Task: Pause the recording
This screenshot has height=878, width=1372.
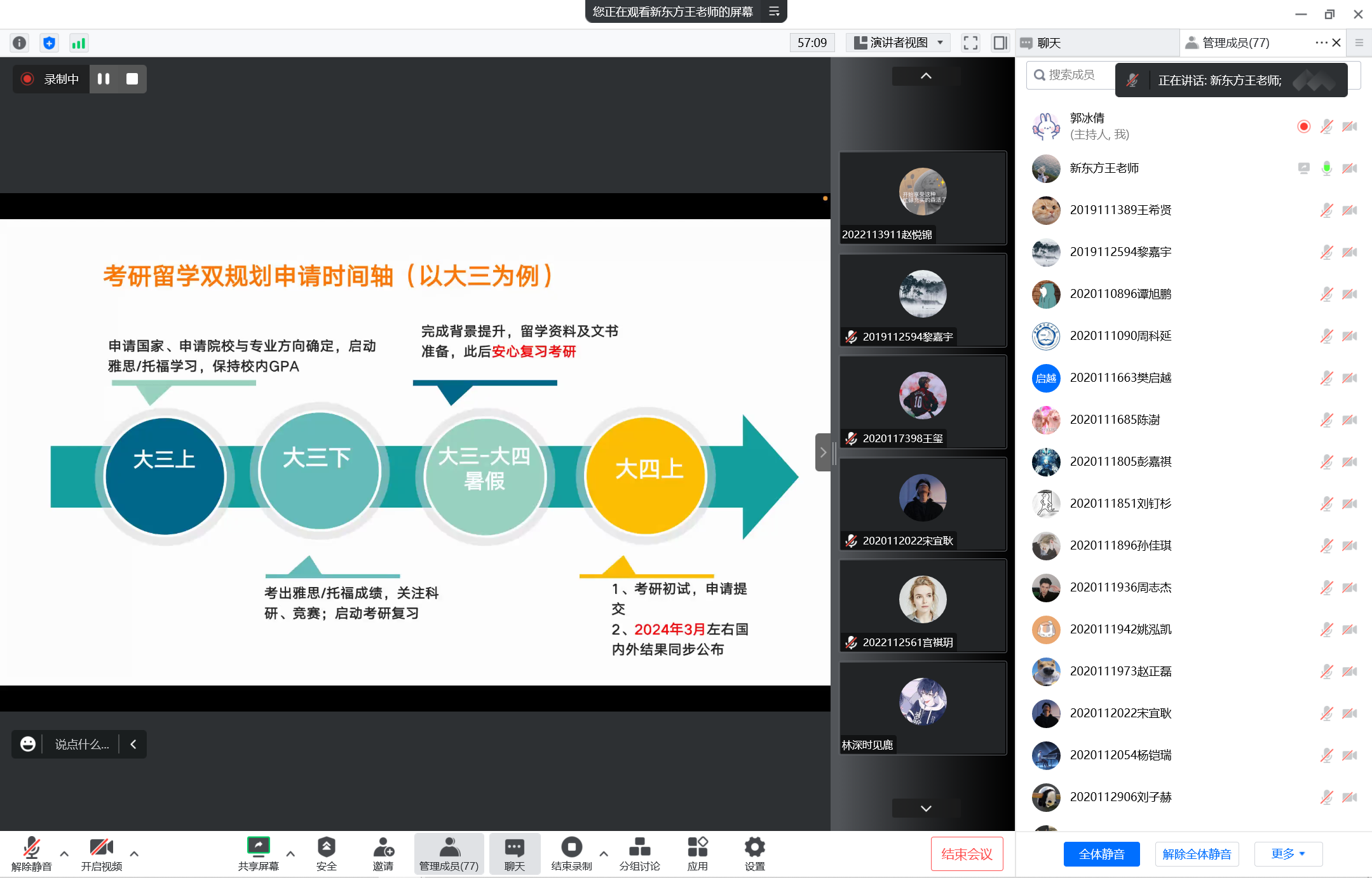Action: click(x=104, y=79)
